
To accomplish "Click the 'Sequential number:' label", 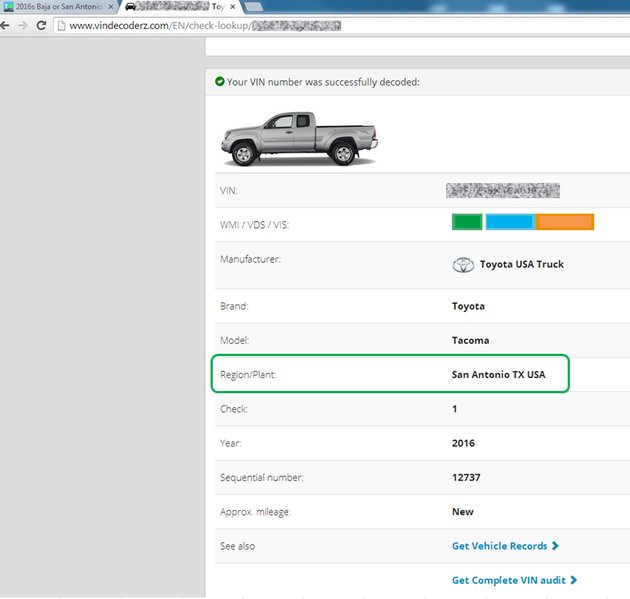I will (262, 478).
